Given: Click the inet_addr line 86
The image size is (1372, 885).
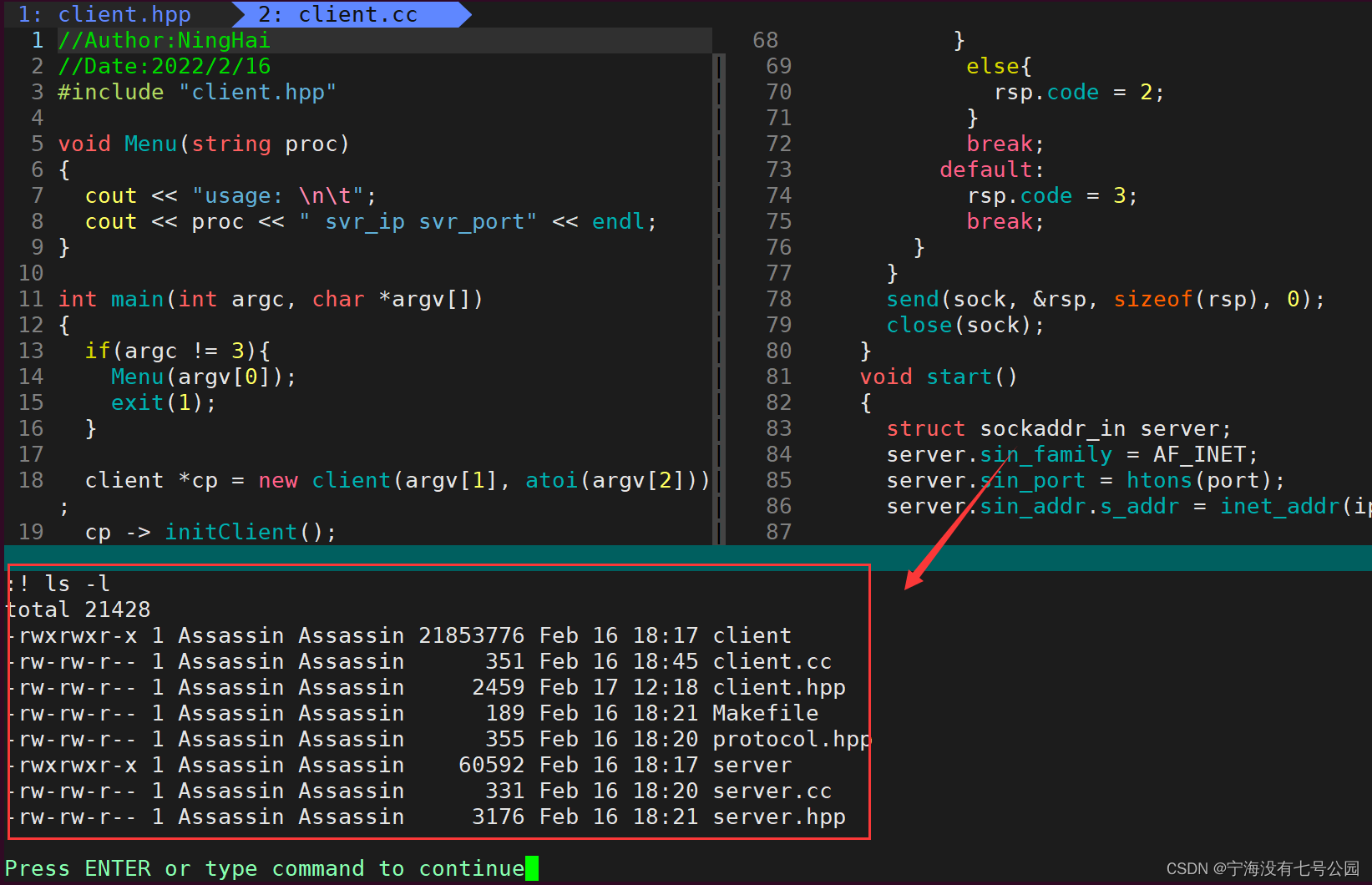Looking at the screenshot, I should [x=1129, y=506].
